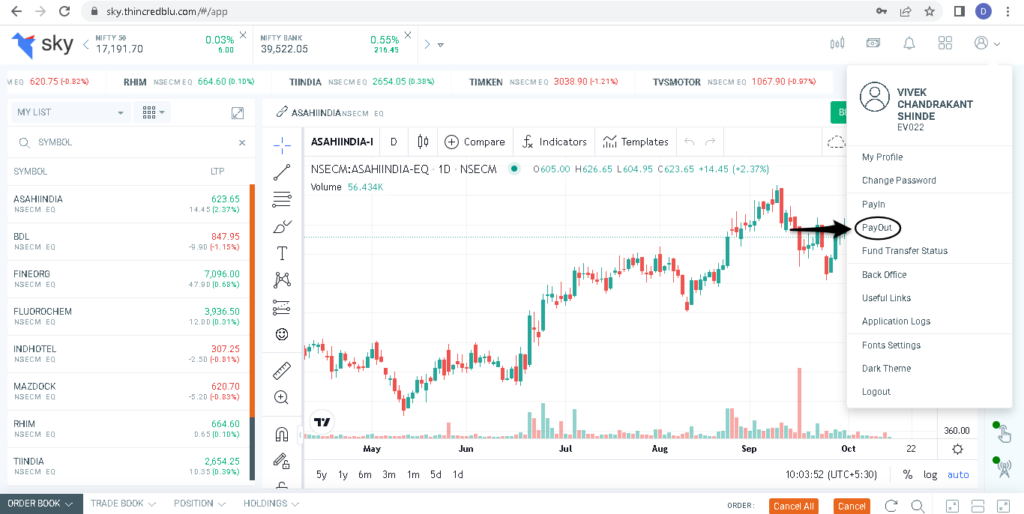Screen dimensions: 1024x514
Task: Toggle log scale on chart
Action: [x=930, y=475]
